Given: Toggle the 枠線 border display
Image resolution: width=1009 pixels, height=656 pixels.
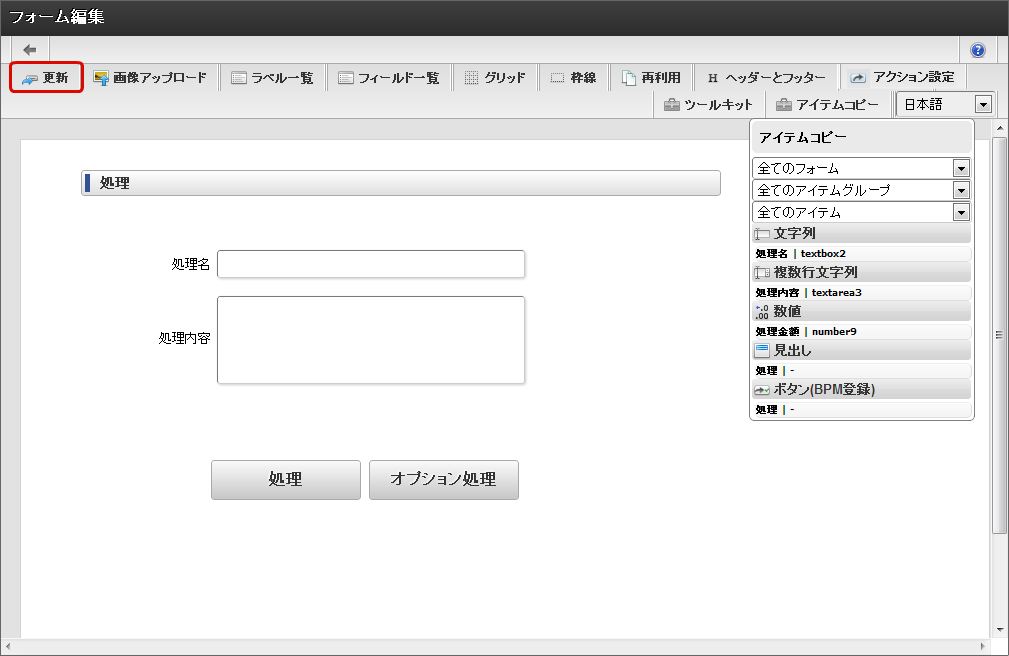Looking at the screenshot, I should [573, 78].
